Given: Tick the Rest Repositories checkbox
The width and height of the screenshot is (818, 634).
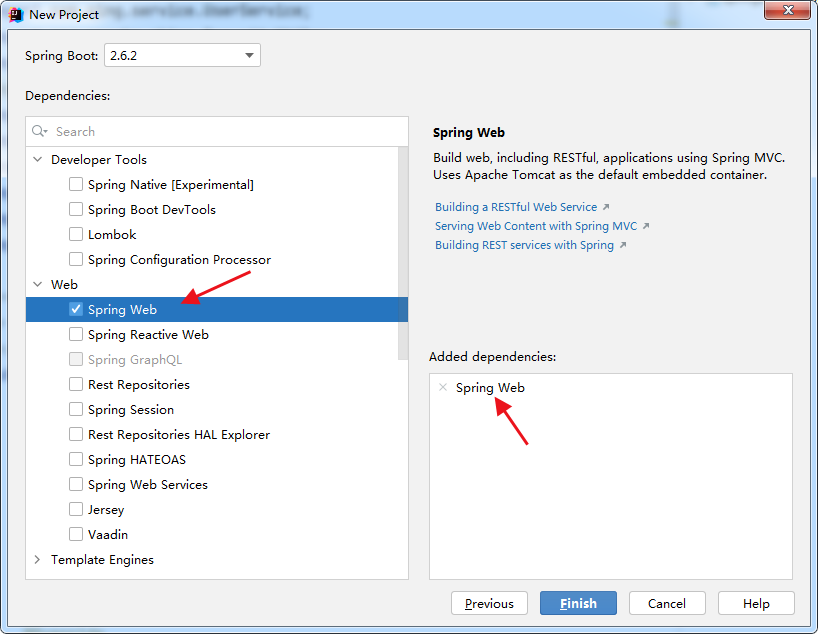Looking at the screenshot, I should (76, 385).
